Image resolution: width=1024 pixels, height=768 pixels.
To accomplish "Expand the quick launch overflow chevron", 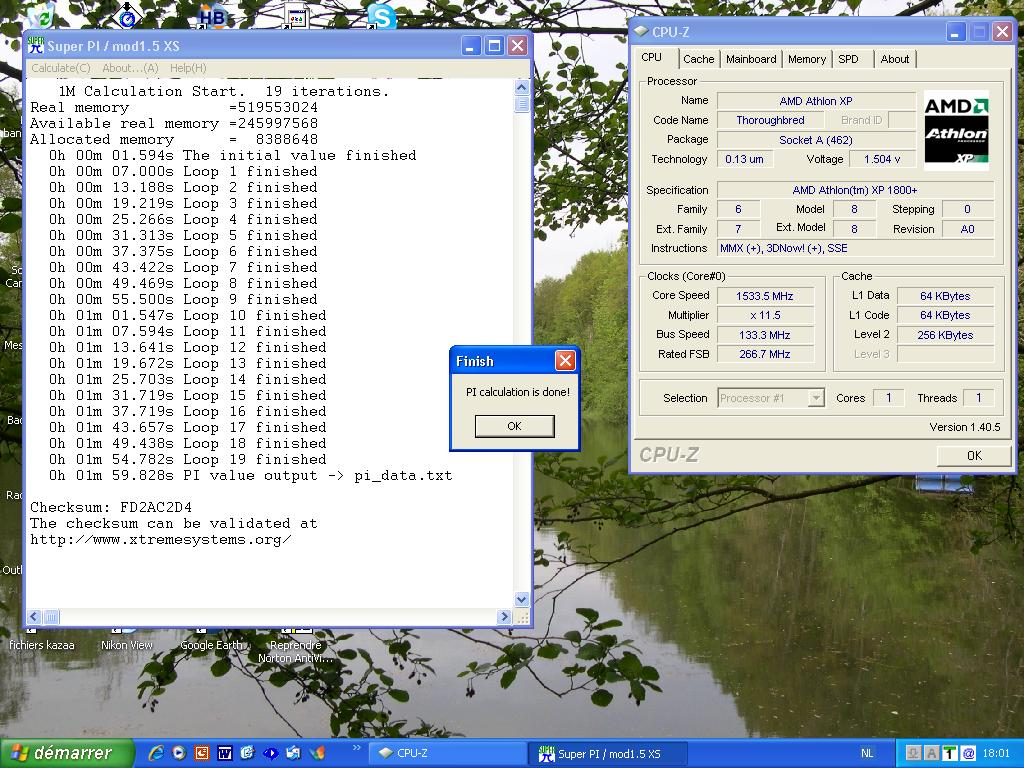I will [357, 747].
